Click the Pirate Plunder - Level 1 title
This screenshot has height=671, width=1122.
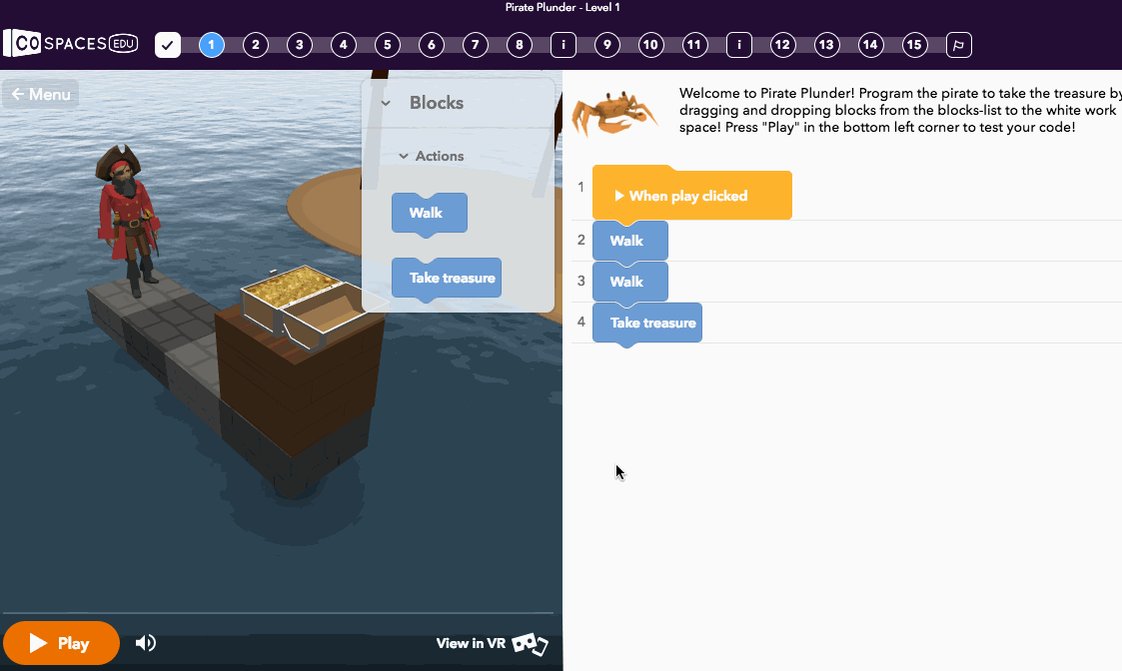[562, 7]
